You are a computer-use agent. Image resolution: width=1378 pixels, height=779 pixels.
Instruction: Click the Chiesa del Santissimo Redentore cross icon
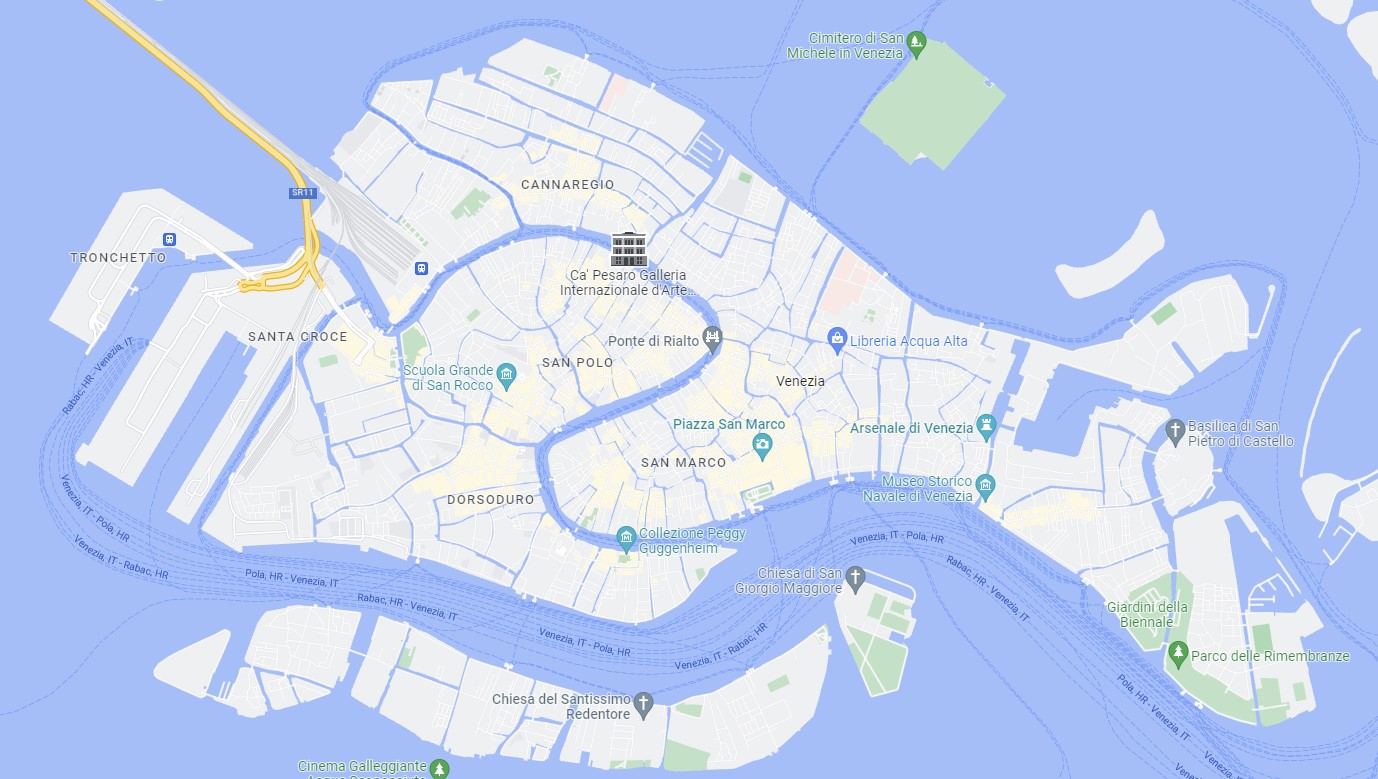(x=644, y=704)
